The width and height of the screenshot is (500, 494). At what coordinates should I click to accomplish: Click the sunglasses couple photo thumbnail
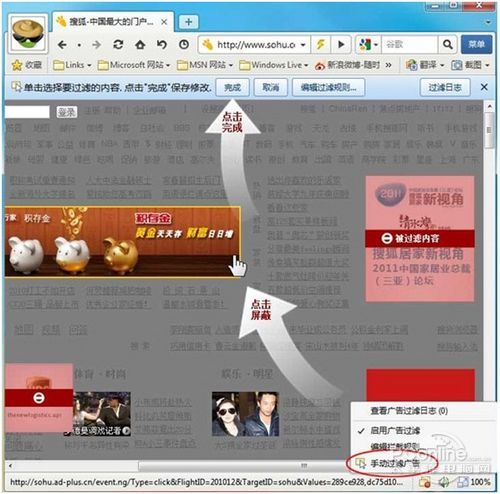click(x=245, y=414)
